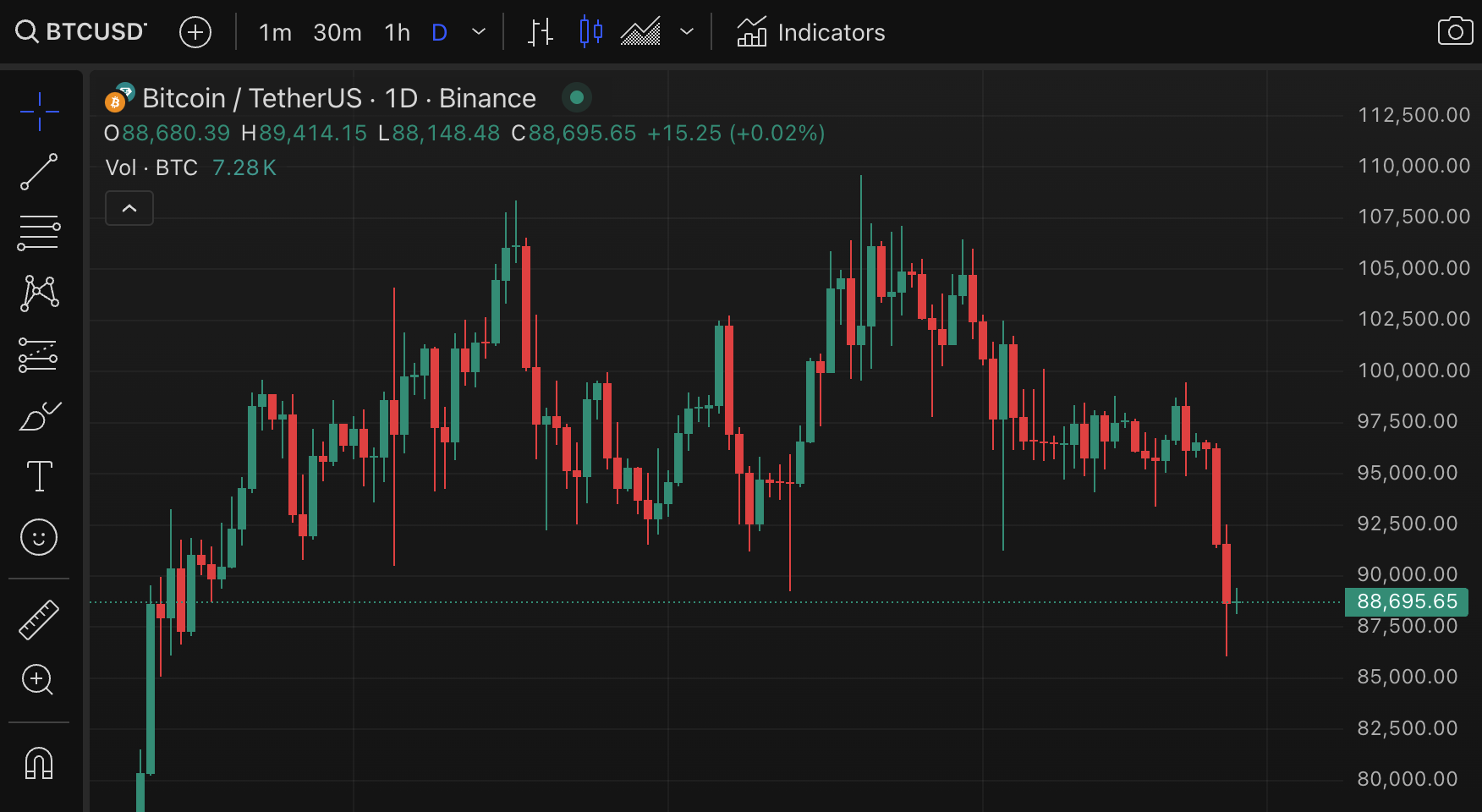The width and height of the screenshot is (1482, 812).
Task: Click the green market status dot
Action: (x=577, y=97)
